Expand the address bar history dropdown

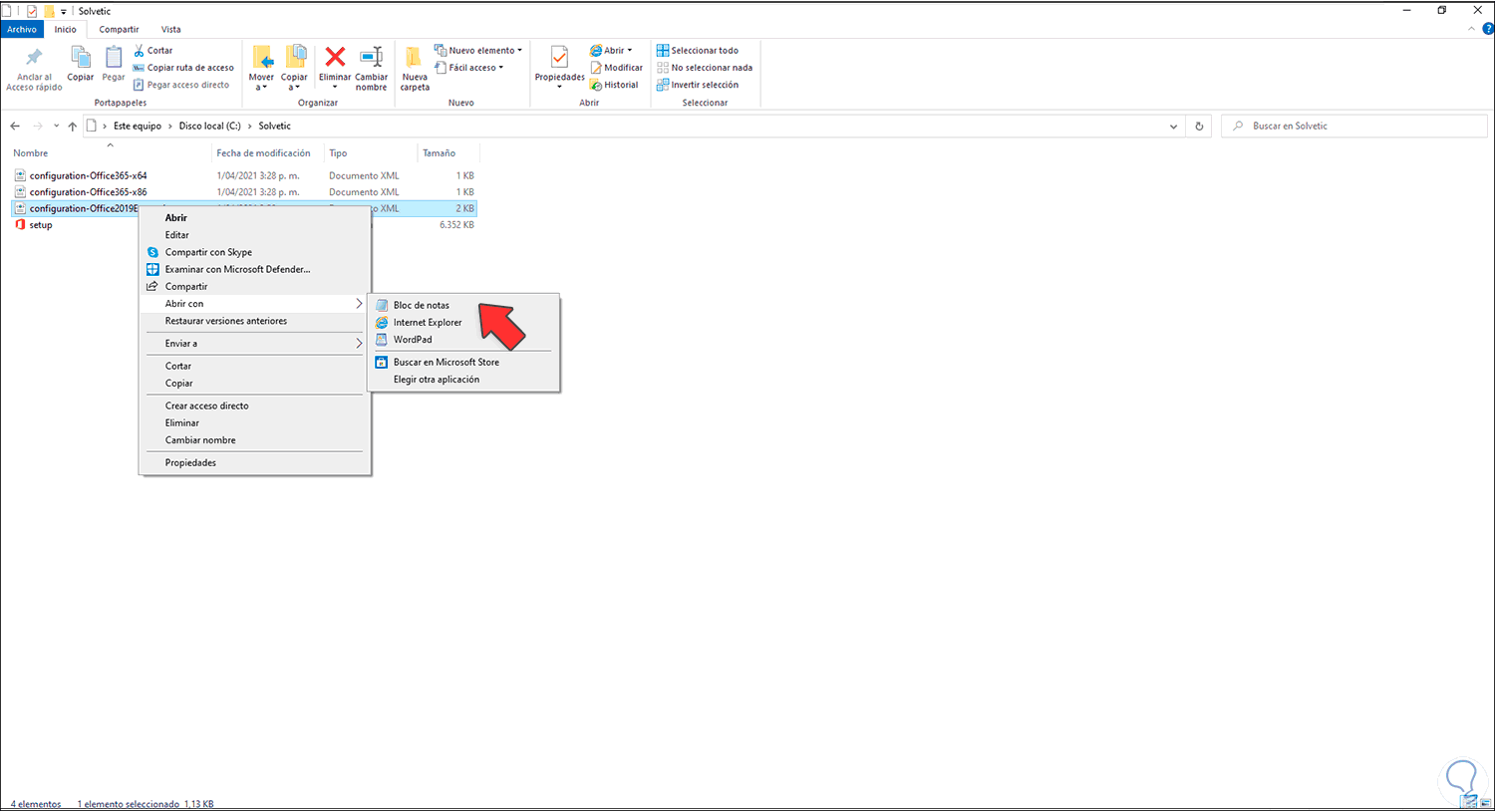coord(1174,127)
